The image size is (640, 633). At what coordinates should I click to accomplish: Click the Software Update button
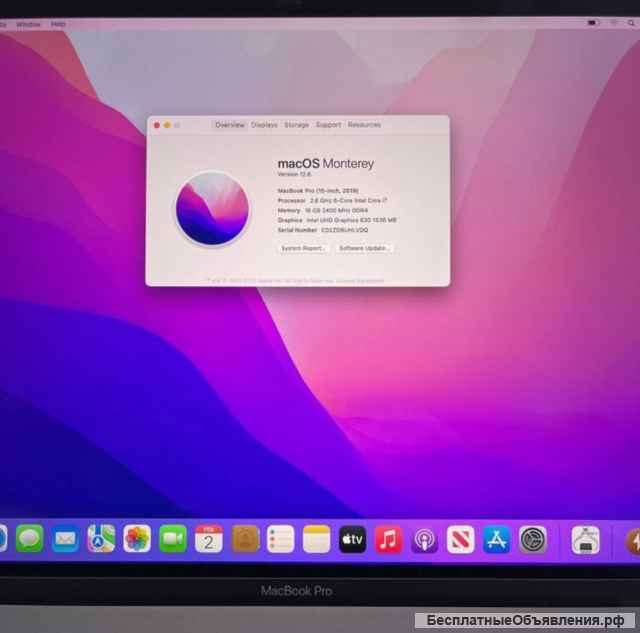pyautogui.click(x=364, y=248)
